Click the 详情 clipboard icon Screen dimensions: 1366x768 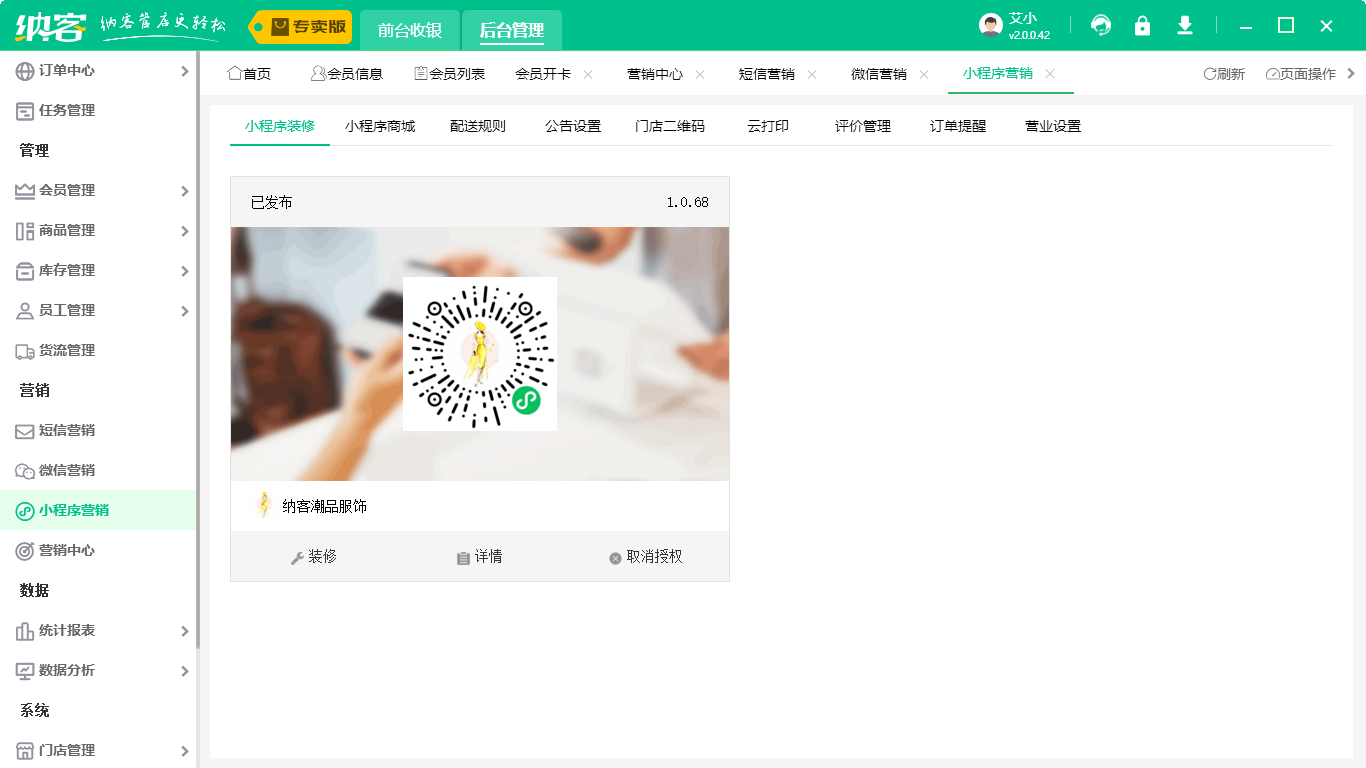pos(463,558)
